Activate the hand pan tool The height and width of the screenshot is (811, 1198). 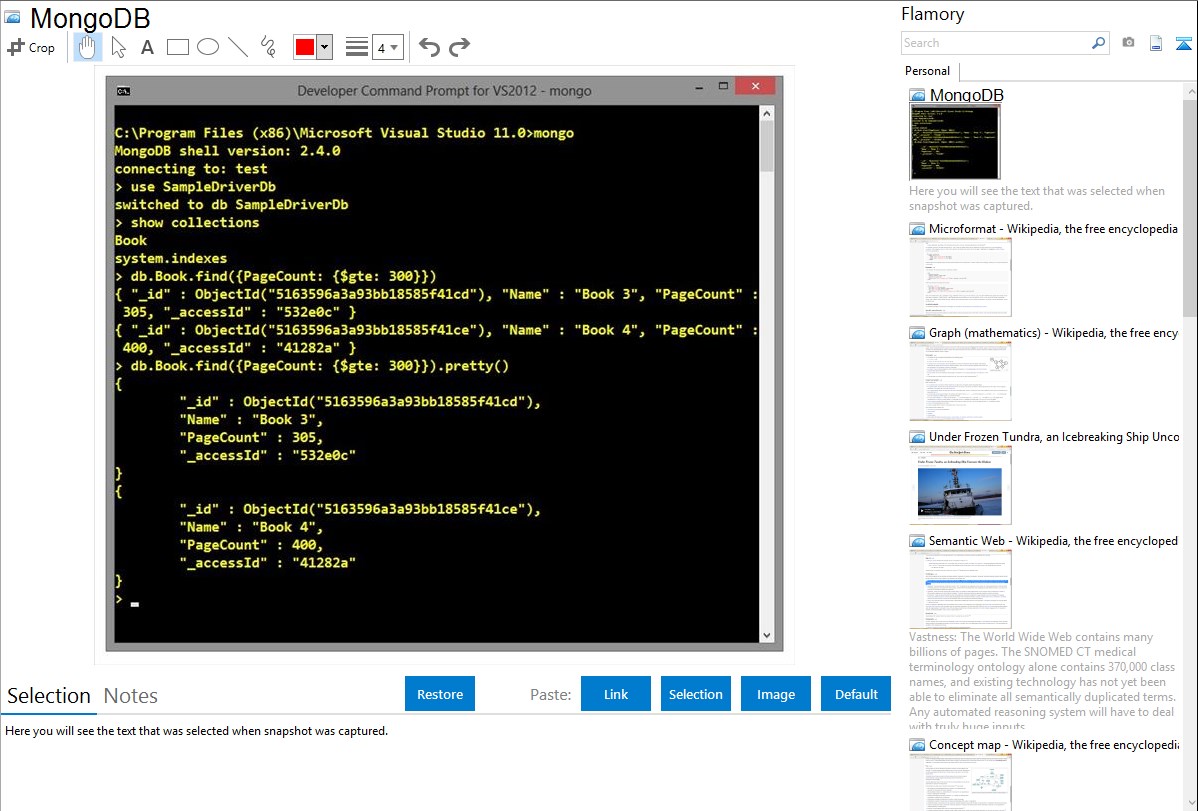click(x=88, y=47)
